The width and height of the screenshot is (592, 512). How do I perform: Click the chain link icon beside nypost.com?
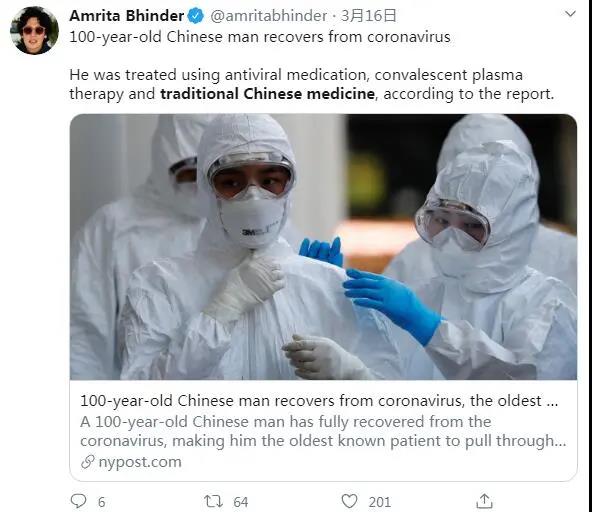[x=88, y=462]
